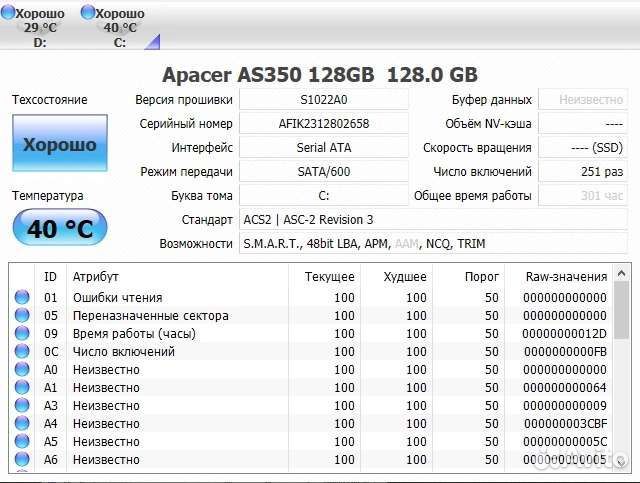Click the status icon for attribute 09
Image resolution: width=640 pixels, height=483 pixels.
(22, 333)
